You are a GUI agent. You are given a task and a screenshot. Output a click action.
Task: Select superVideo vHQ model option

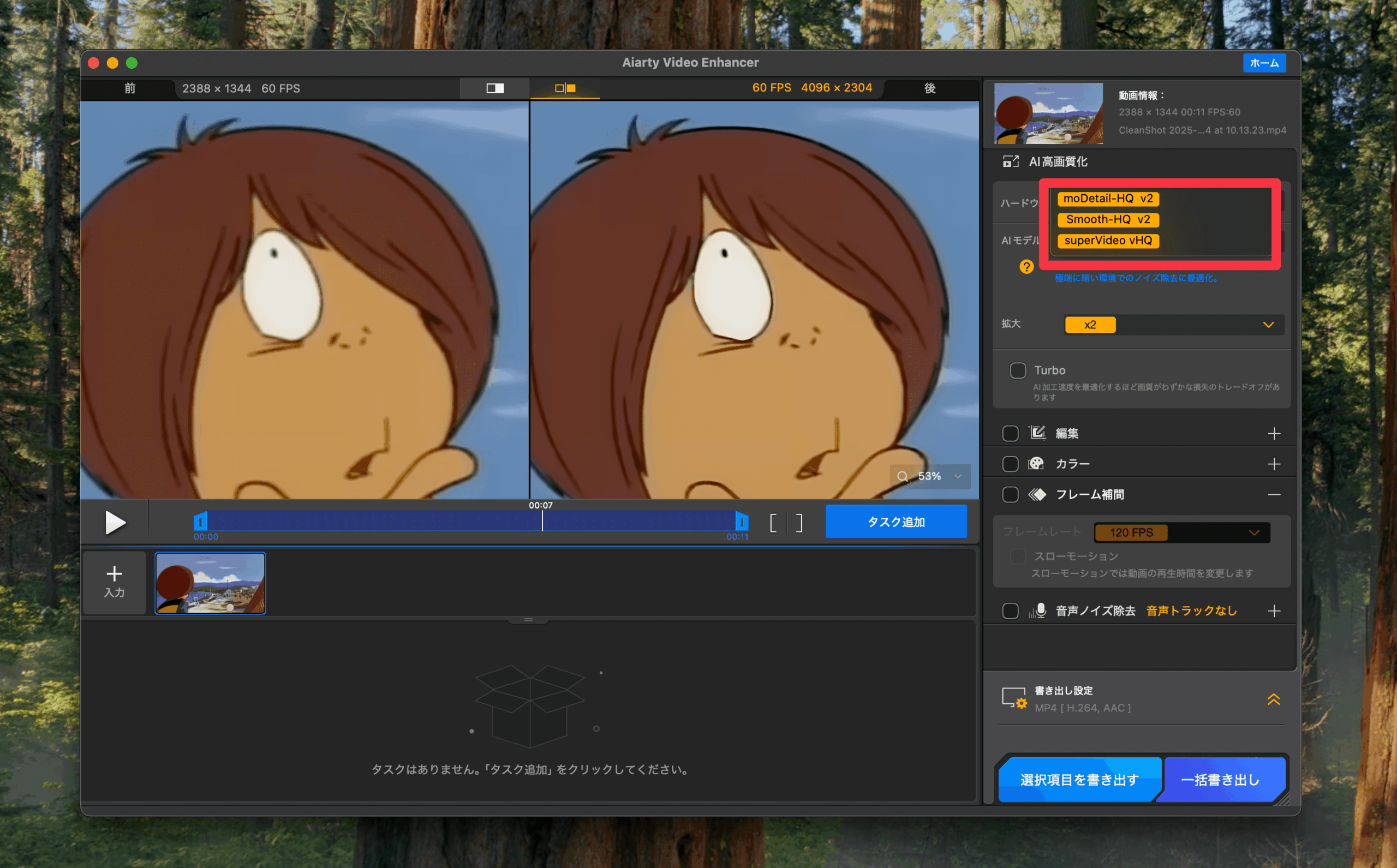(x=1108, y=241)
